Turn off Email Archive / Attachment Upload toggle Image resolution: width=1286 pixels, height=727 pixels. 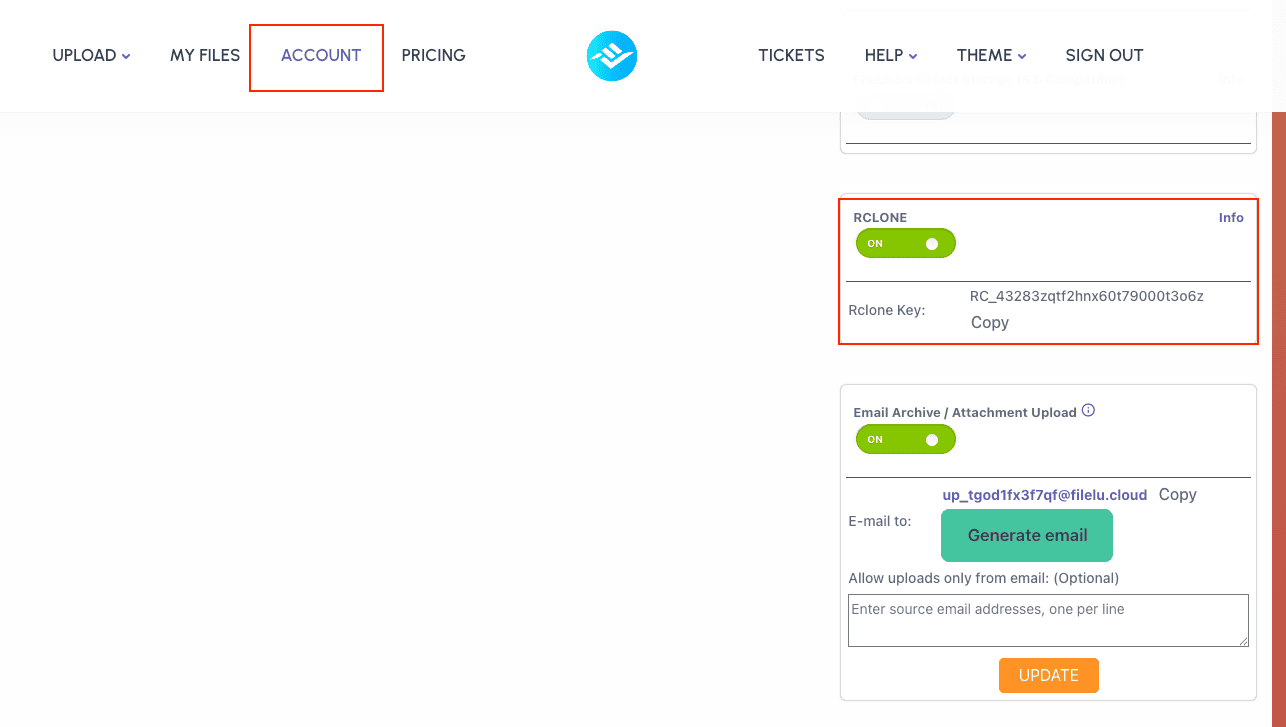[905, 439]
